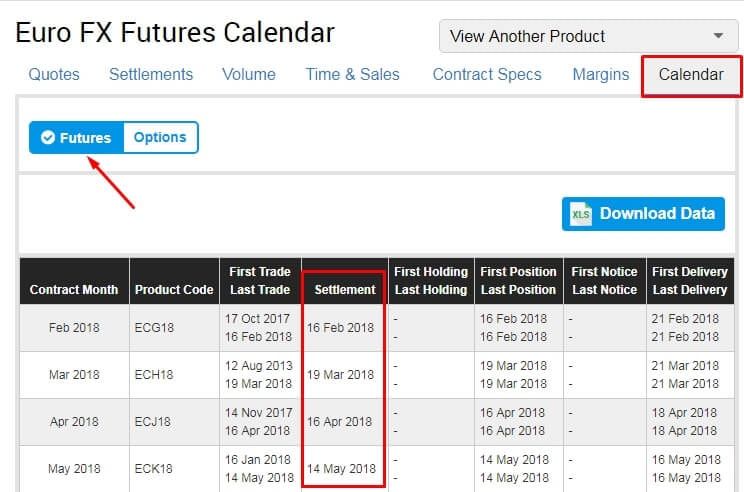
Task: Select the ECK18 product code cell
Action: click(153, 469)
